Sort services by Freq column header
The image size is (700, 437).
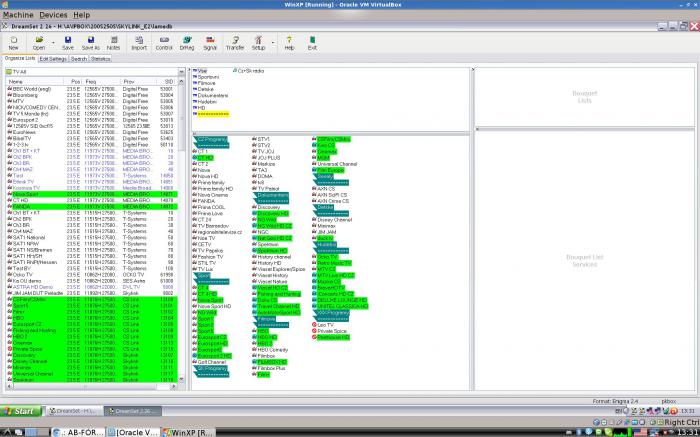click(102, 82)
